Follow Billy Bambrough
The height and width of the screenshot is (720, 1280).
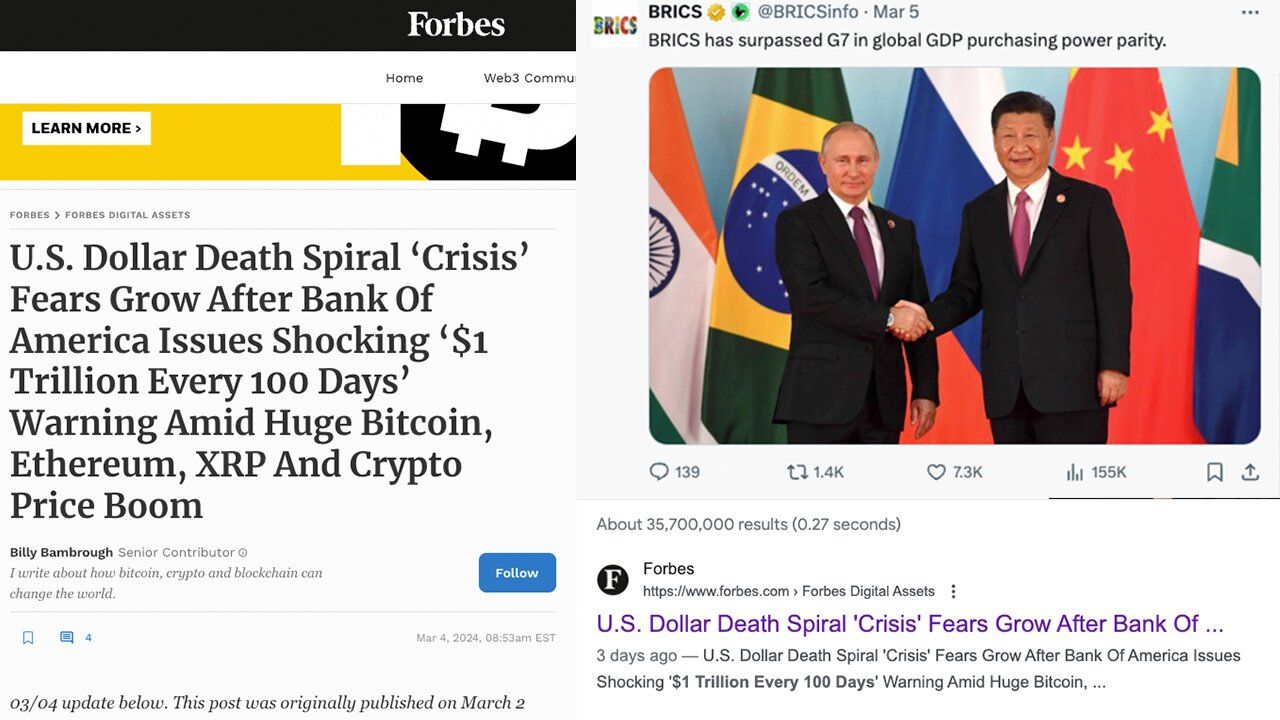point(517,573)
